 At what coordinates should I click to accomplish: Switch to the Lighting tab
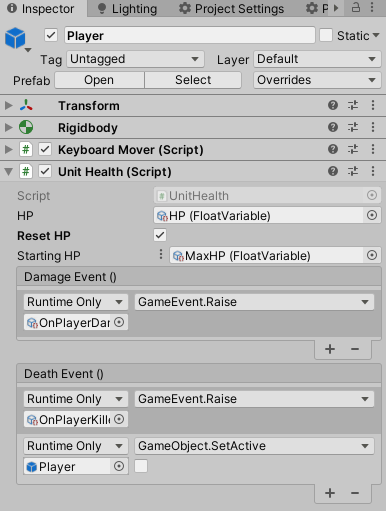click(127, 9)
